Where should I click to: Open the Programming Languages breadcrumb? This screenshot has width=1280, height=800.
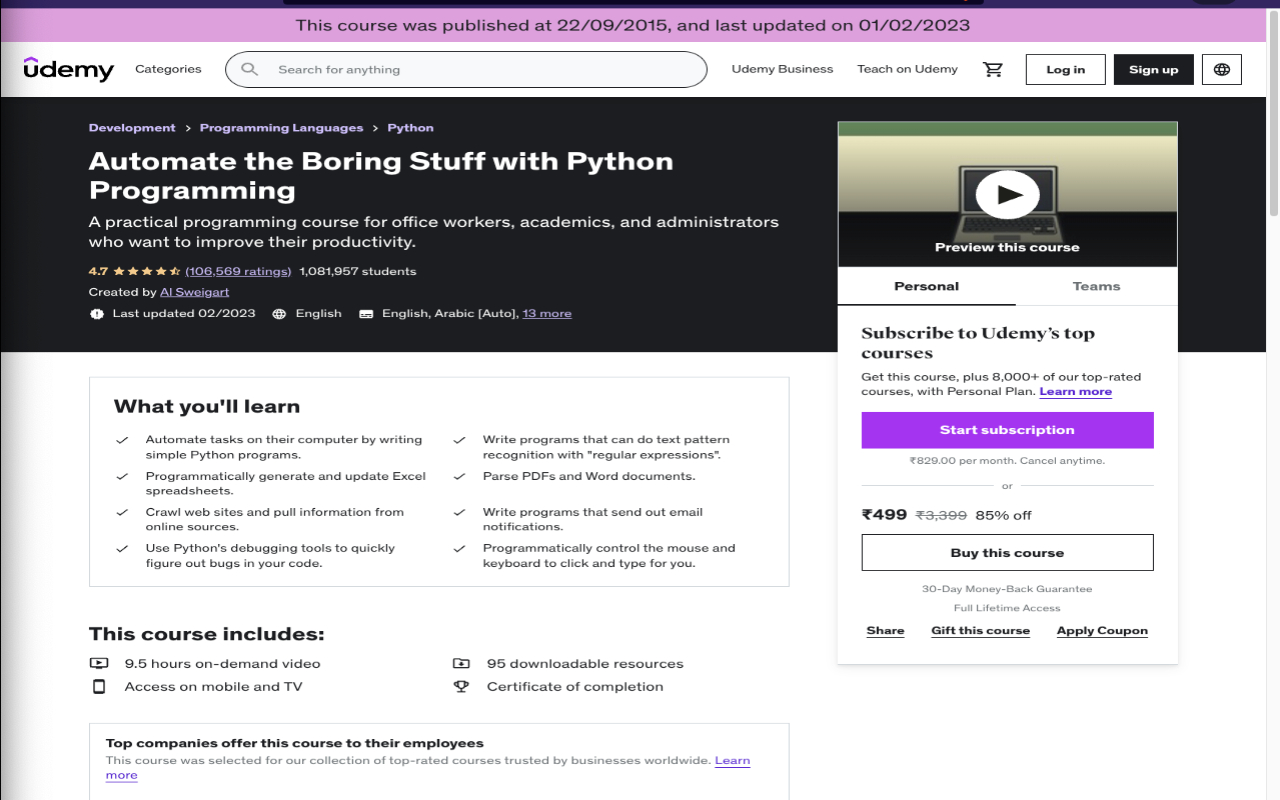point(281,128)
